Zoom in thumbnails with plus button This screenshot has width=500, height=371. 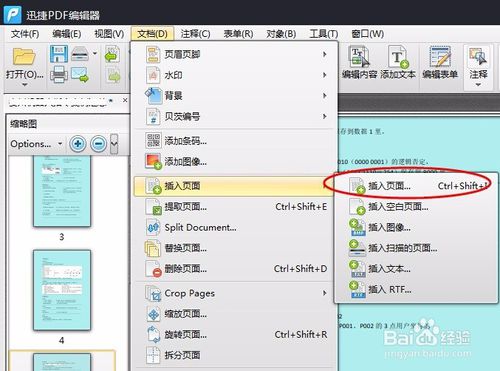[x=78, y=144]
